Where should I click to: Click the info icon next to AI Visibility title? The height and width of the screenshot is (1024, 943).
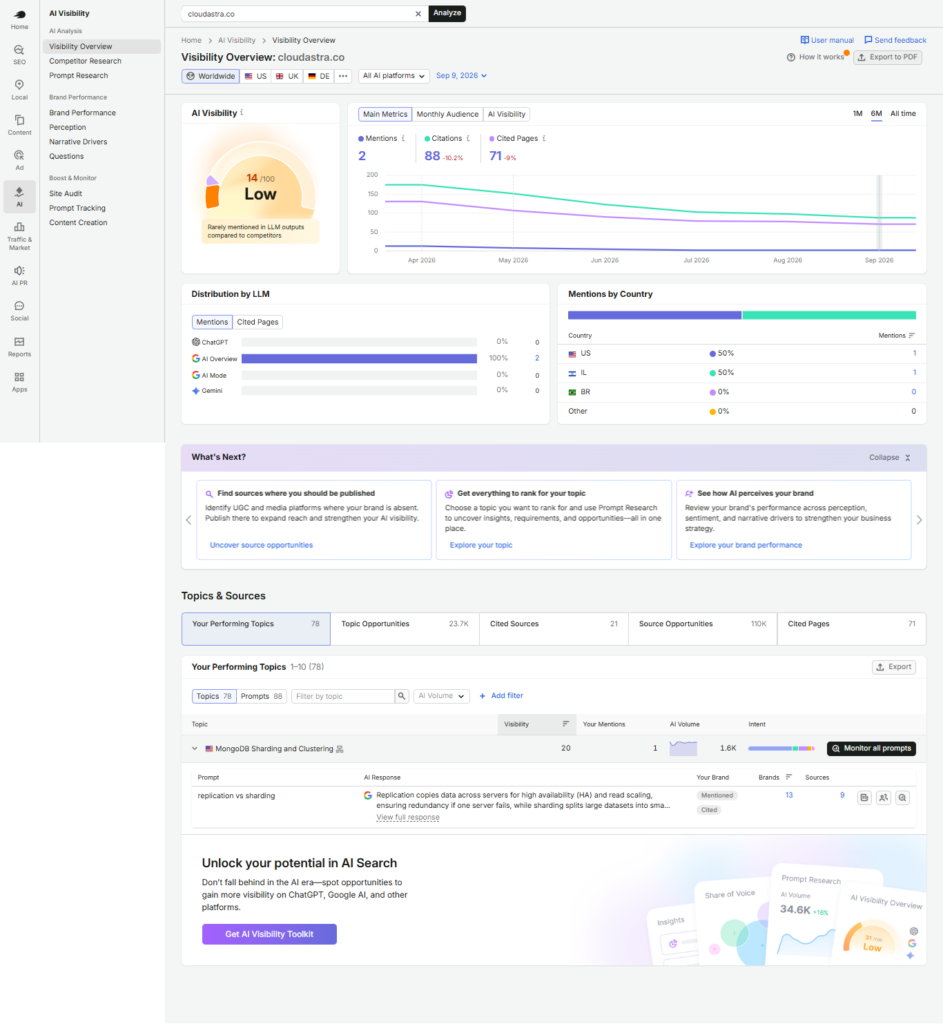[242, 112]
